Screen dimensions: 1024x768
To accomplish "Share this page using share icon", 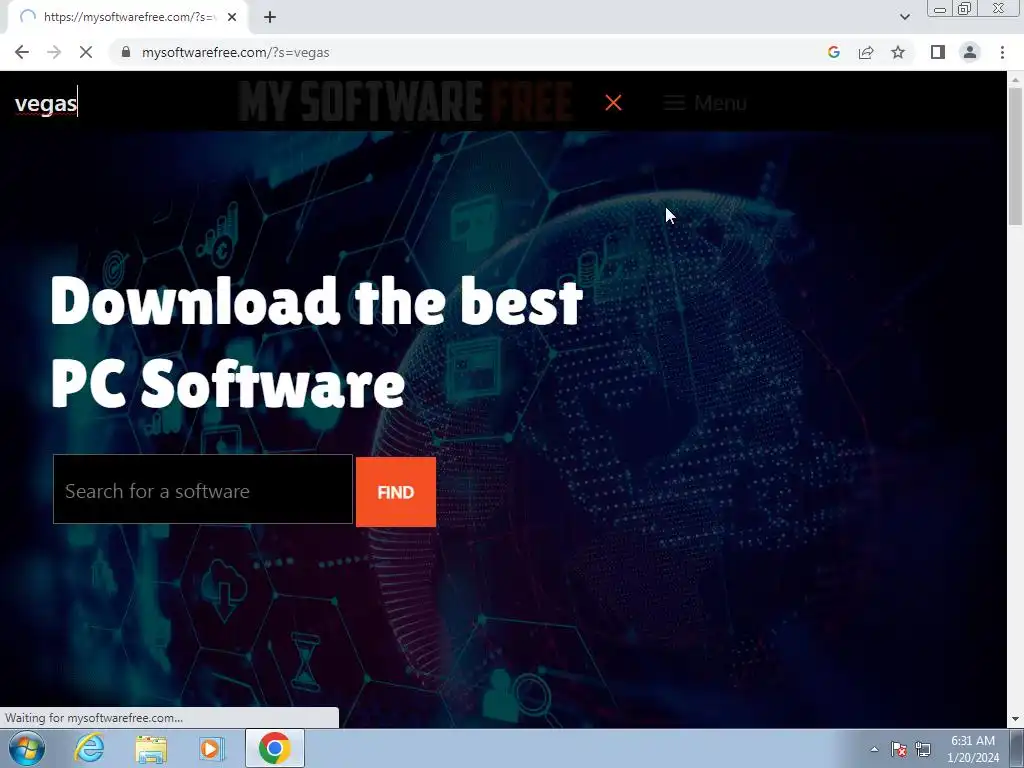I will tap(866, 52).
